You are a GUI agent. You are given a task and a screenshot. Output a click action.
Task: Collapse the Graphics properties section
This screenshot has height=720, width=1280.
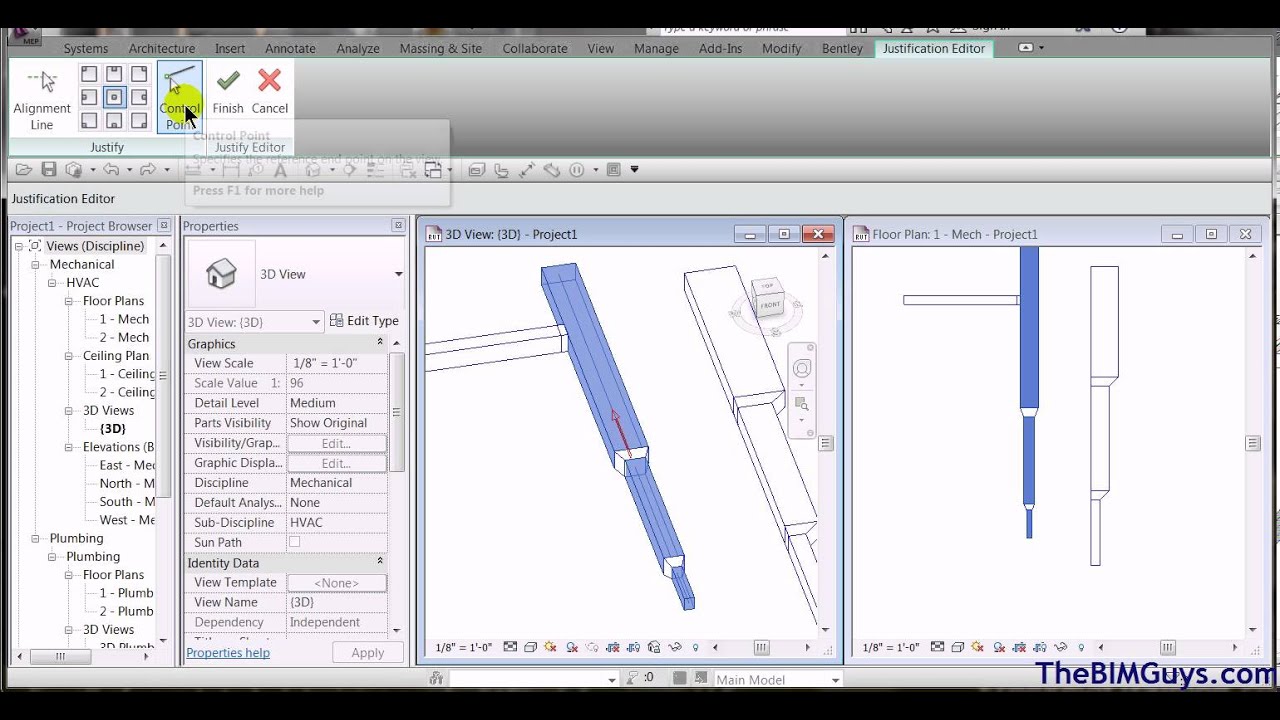tap(380, 343)
